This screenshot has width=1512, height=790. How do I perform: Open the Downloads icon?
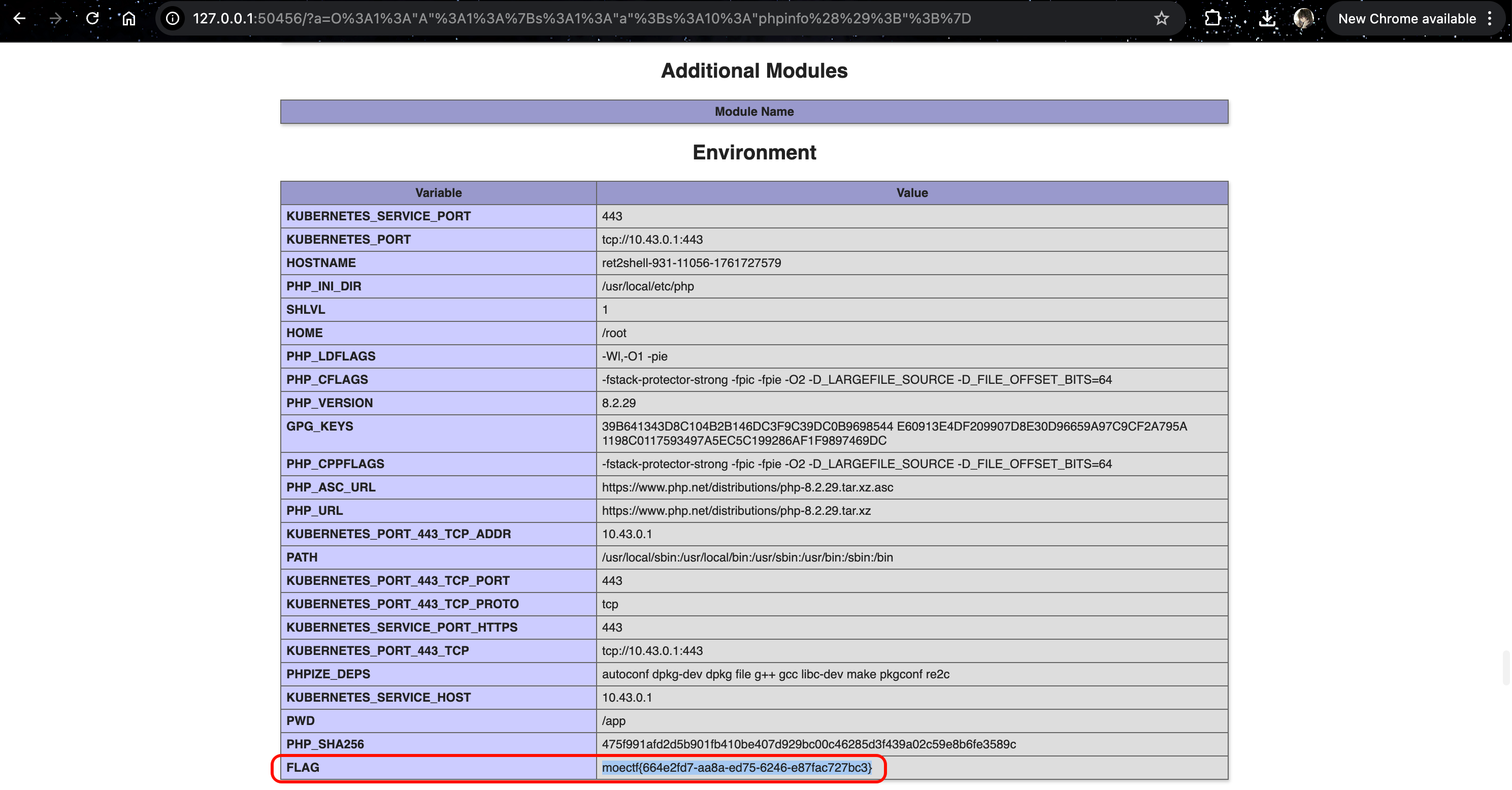[x=1267, y=19]
